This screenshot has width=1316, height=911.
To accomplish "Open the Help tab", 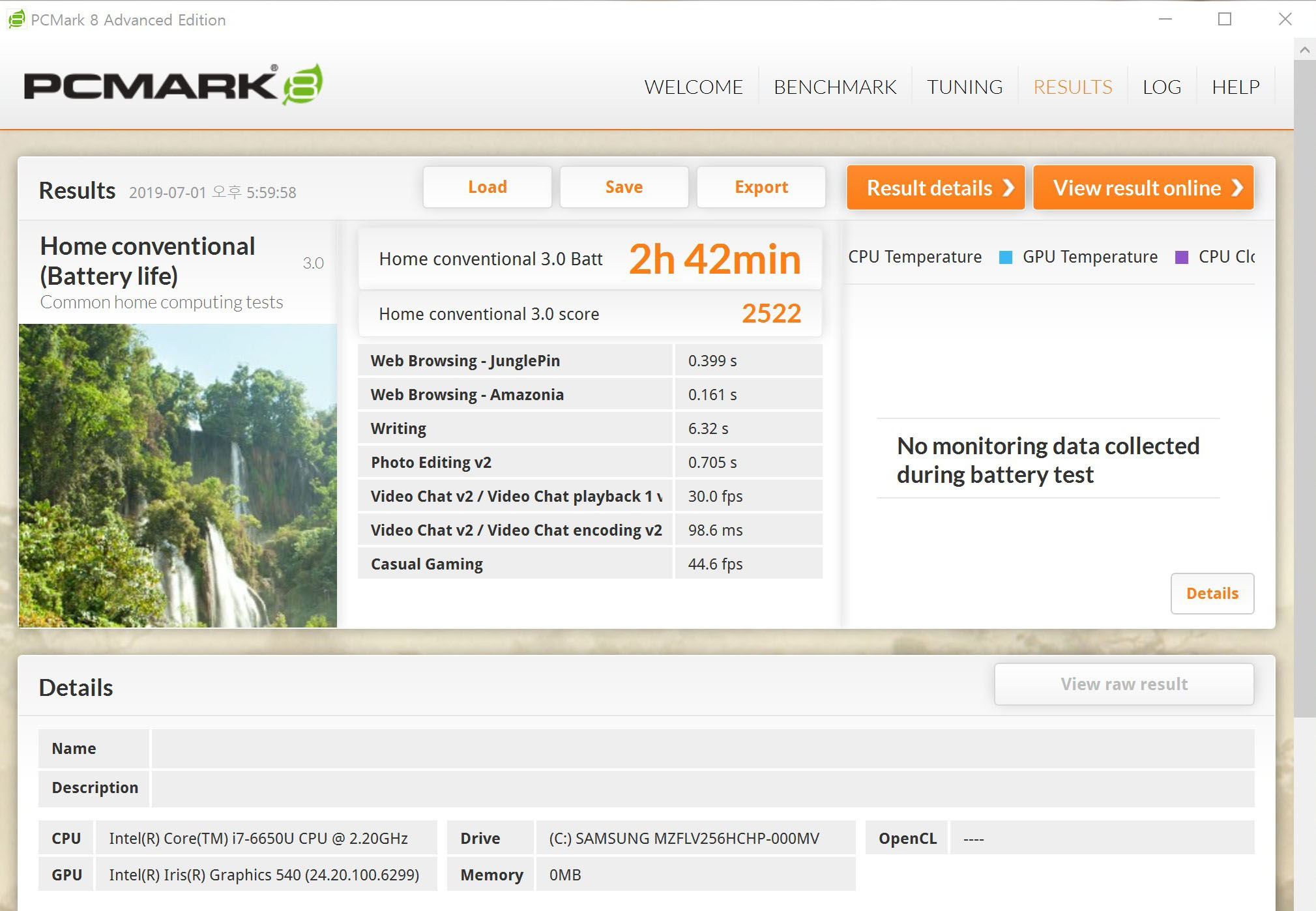I will point(1235,87).
